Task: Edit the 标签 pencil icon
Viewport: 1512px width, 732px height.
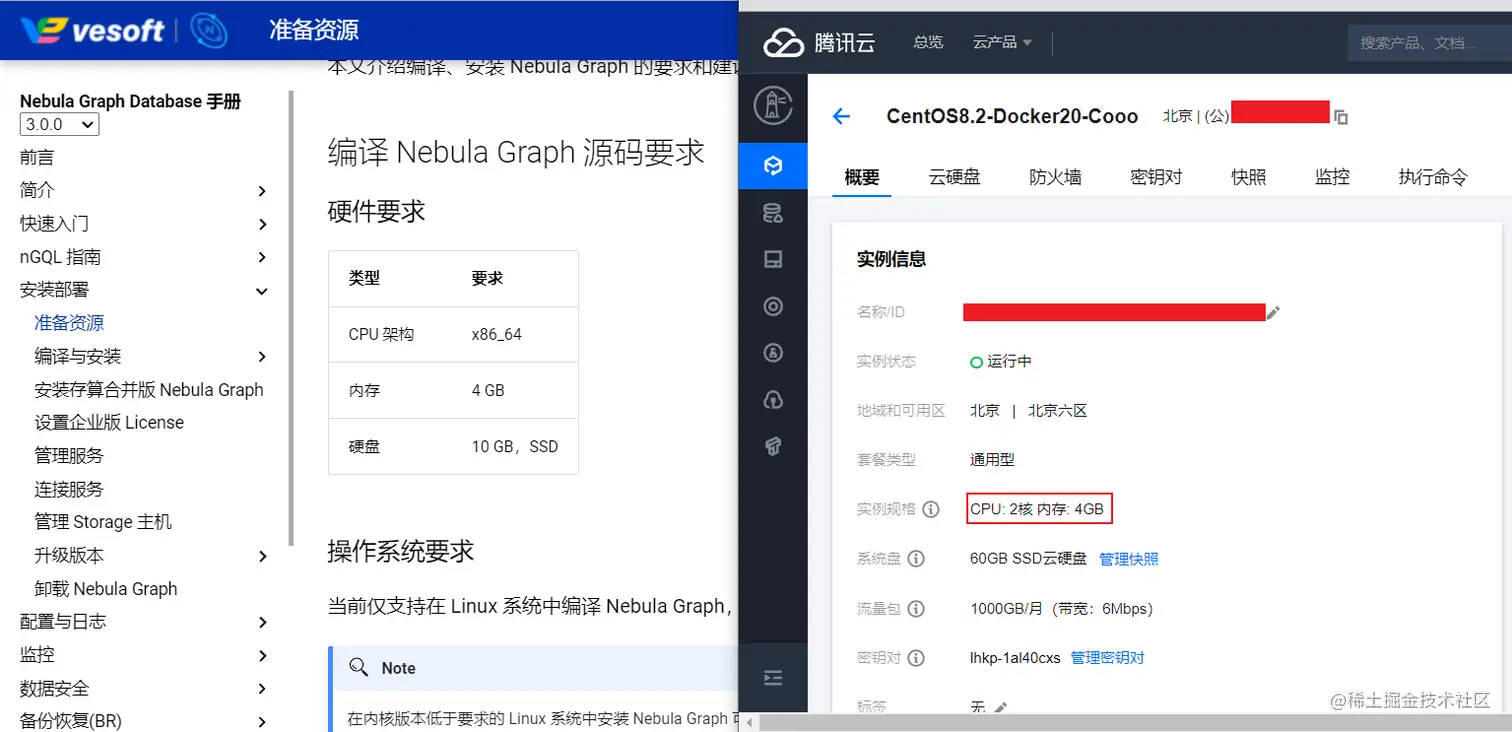Action: pos(1000,707)
